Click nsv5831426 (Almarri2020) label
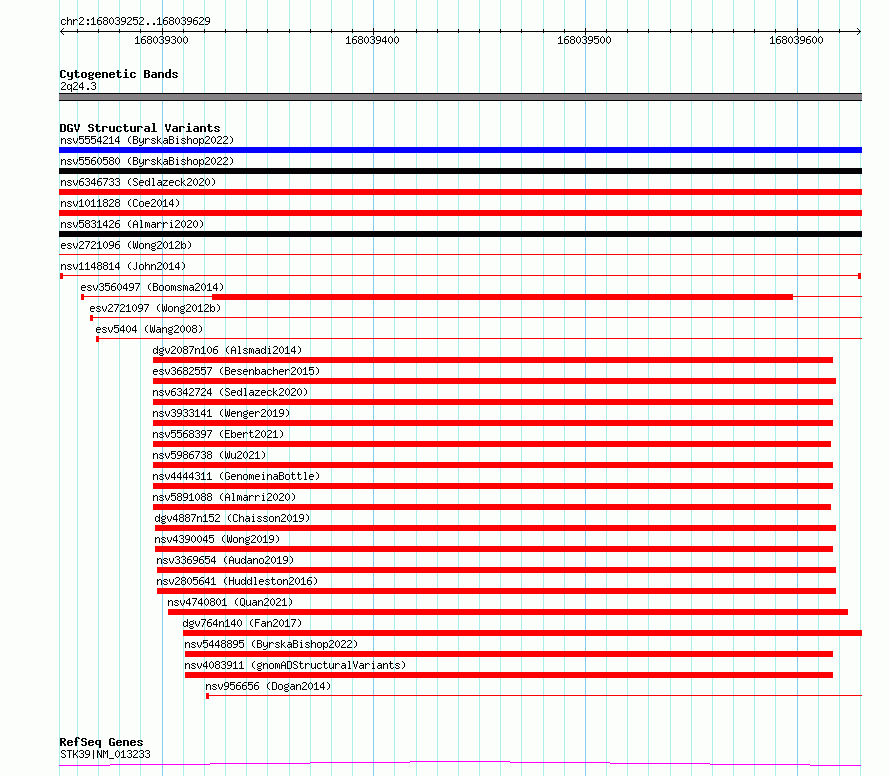Viewport: 890px width, 776px height. click(x=132, y=224)
